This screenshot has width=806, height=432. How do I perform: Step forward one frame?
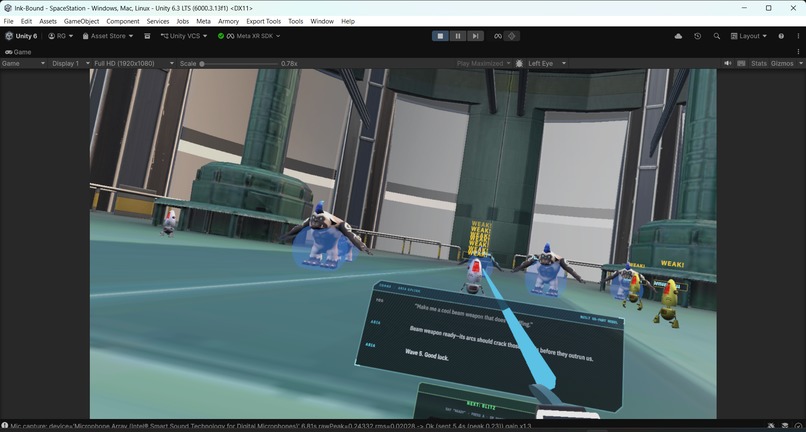click(475, 36)
